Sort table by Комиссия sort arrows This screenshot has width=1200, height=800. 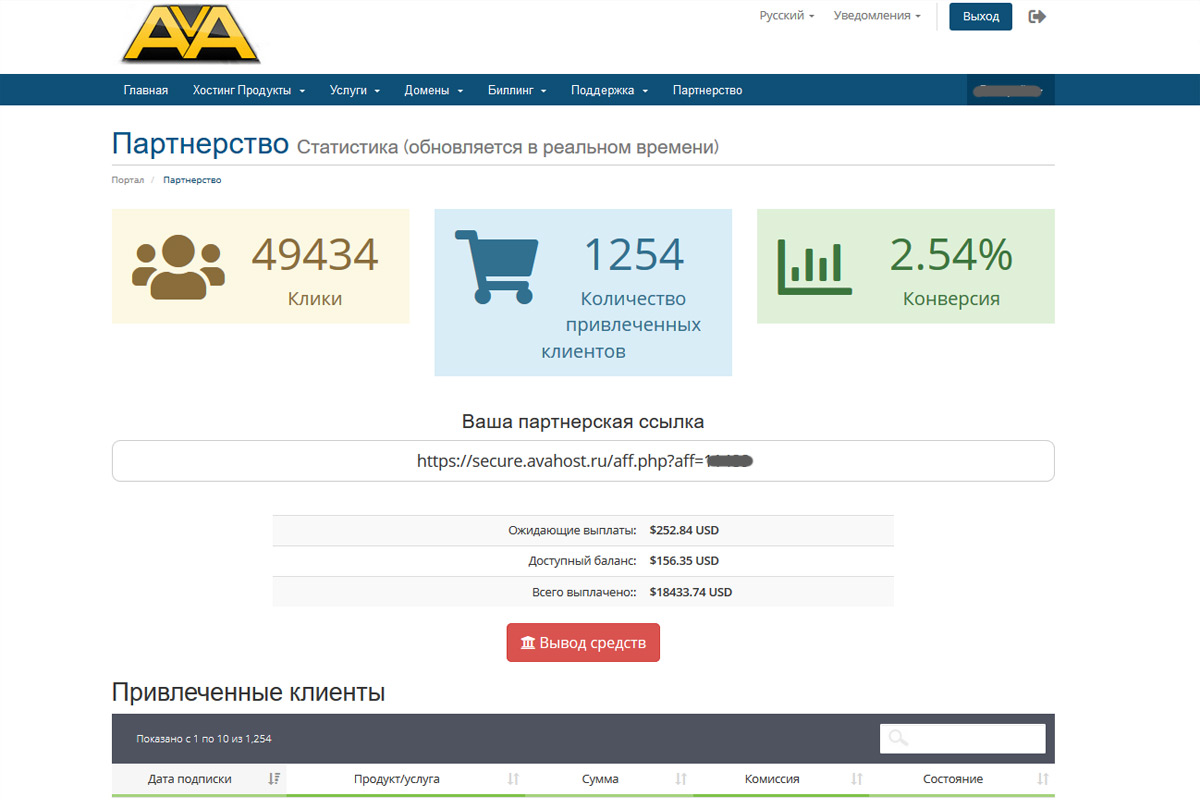point(857,779)
